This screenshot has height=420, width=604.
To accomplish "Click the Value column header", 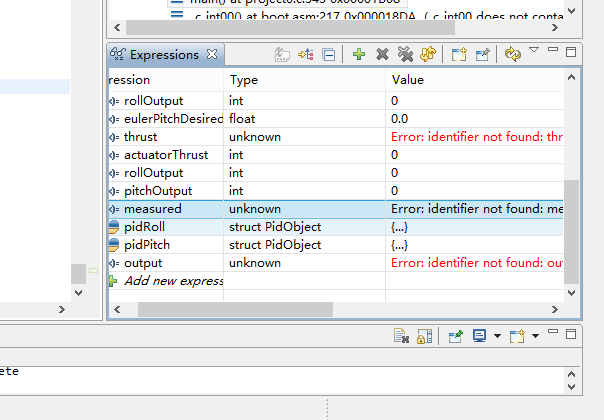I will [x=474, y=80].
